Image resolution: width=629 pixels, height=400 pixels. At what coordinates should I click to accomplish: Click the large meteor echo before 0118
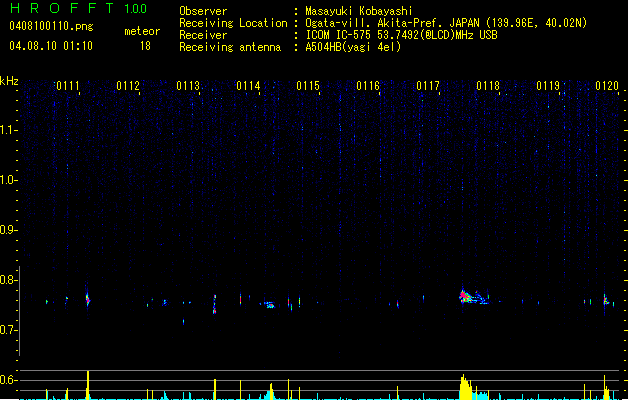click(x=473, y=297)
